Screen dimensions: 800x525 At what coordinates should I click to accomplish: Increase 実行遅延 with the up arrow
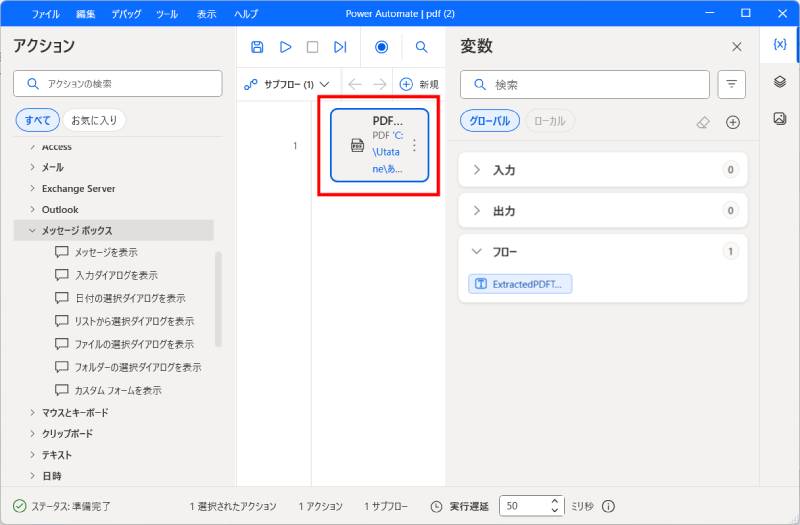click(x=555, y=501)
